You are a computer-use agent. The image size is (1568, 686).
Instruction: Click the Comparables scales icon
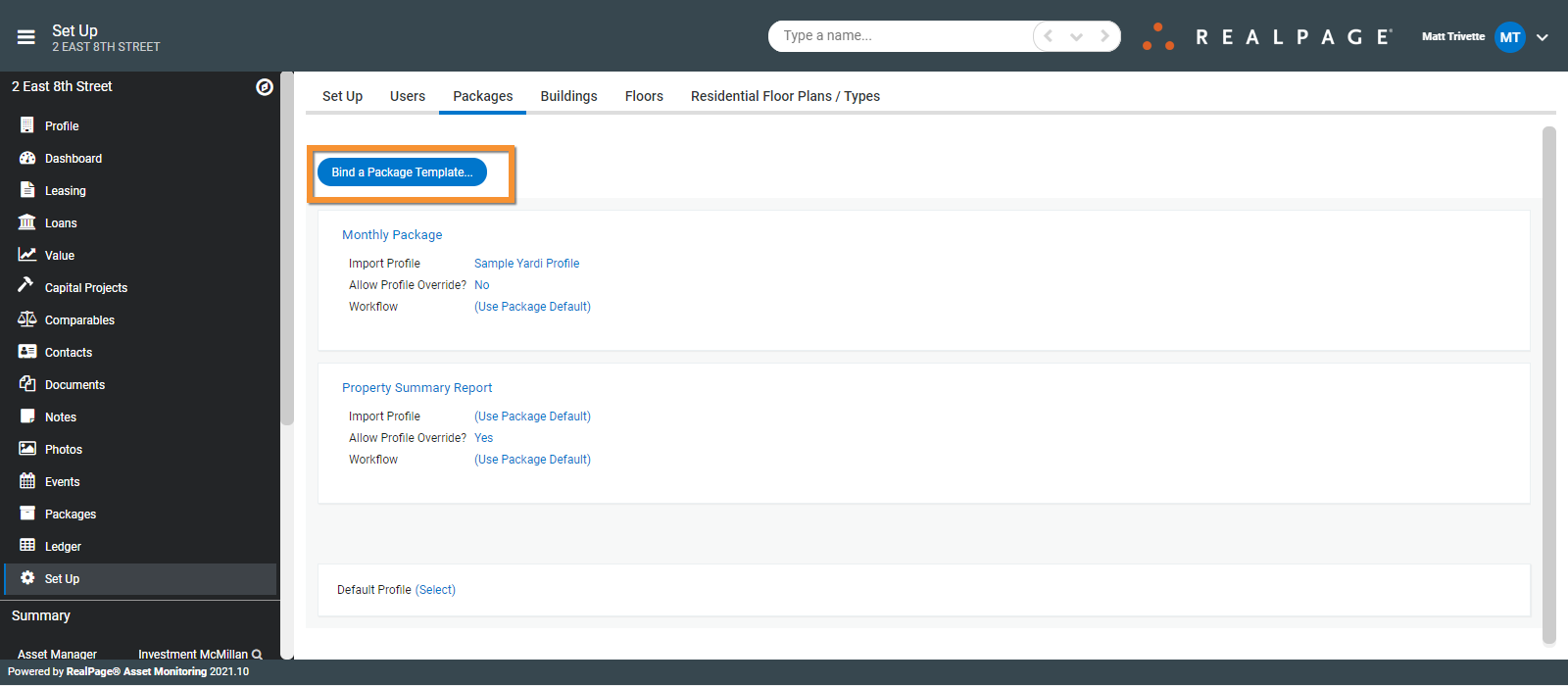click(27, 319)
